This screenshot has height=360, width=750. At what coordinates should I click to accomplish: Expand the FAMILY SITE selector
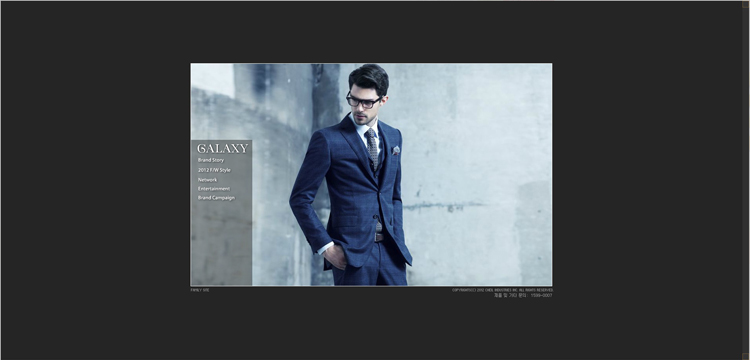click(x=200, y=290)
